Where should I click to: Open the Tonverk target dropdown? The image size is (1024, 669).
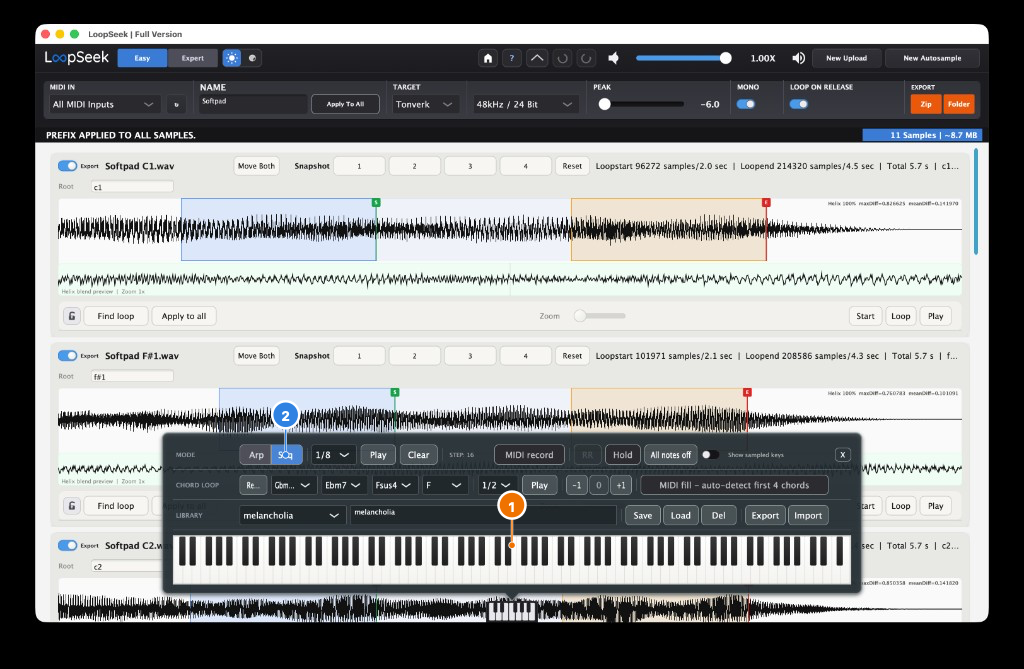pos(424,105)
